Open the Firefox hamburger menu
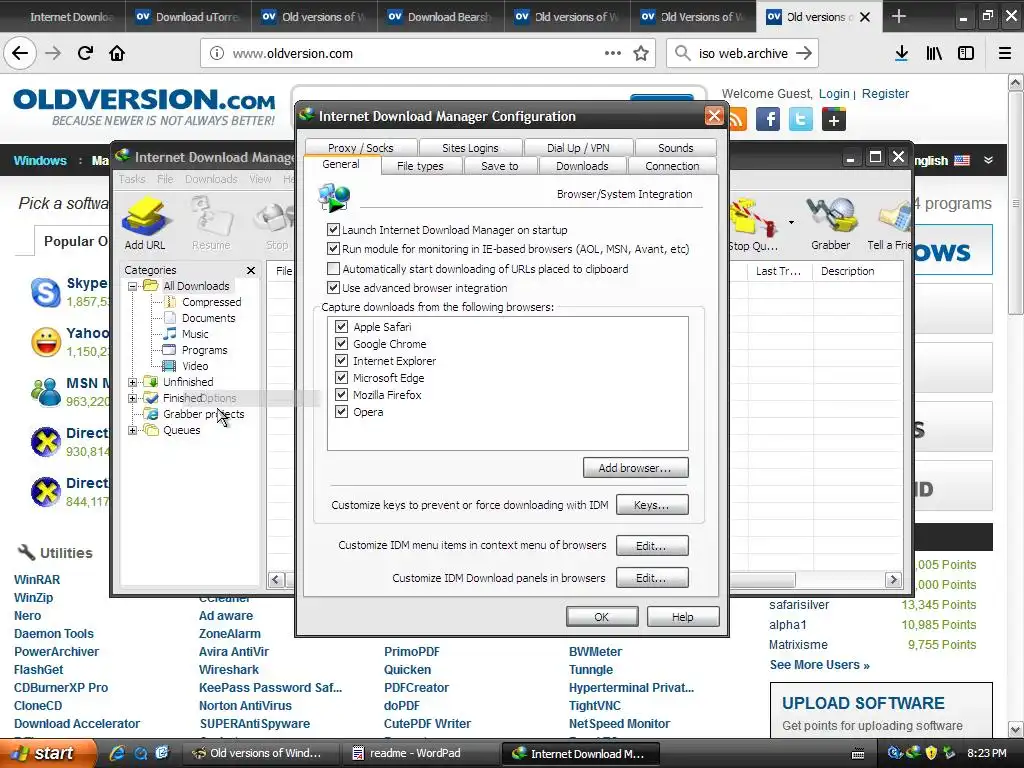 click(x=1005, y=54)
